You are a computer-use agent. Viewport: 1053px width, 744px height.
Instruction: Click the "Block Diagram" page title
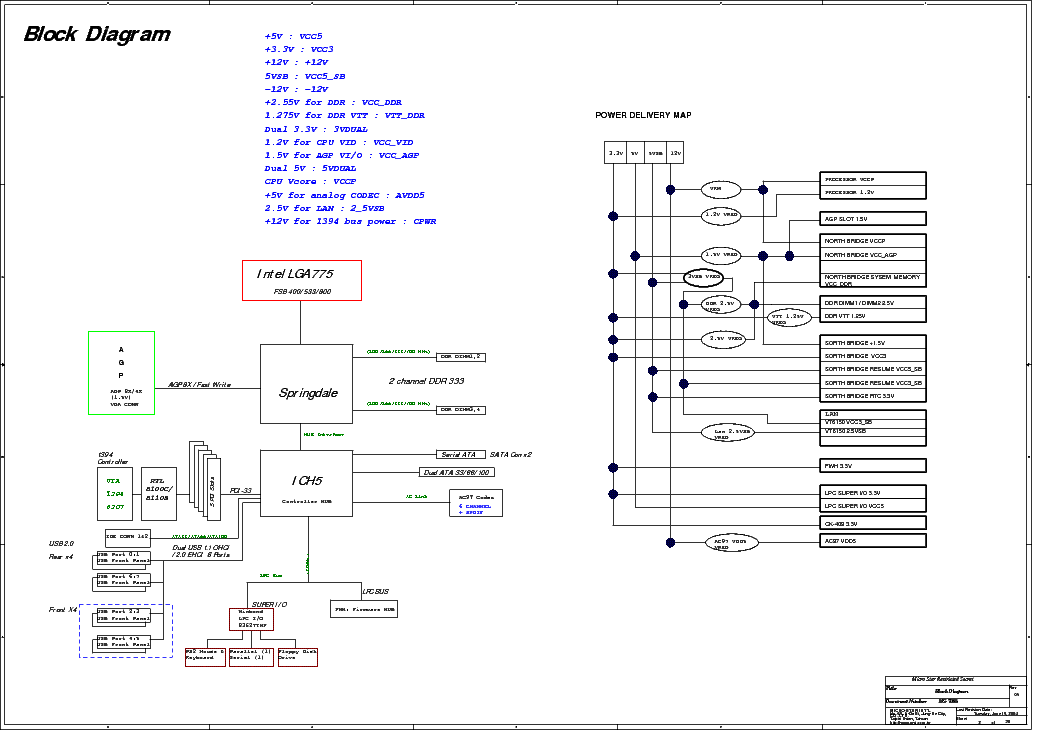(97, 34)
